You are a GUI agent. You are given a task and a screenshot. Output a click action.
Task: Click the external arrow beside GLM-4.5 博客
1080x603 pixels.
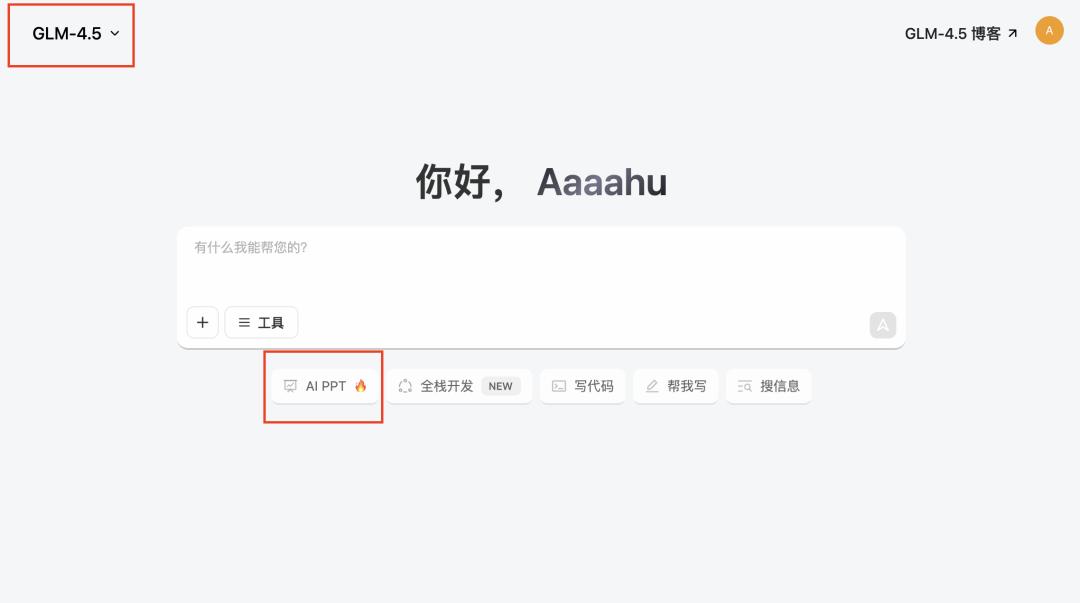coord(1012,34)
